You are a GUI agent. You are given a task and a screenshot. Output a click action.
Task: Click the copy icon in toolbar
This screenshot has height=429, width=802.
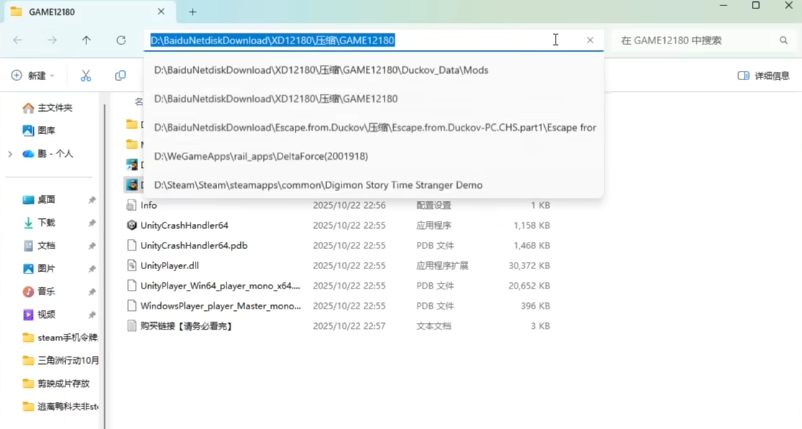[x=120, y=76]
